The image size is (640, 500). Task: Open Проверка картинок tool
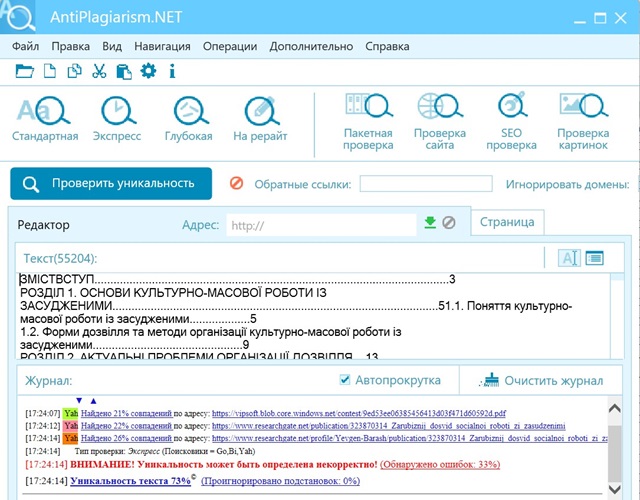pos(583,122)
